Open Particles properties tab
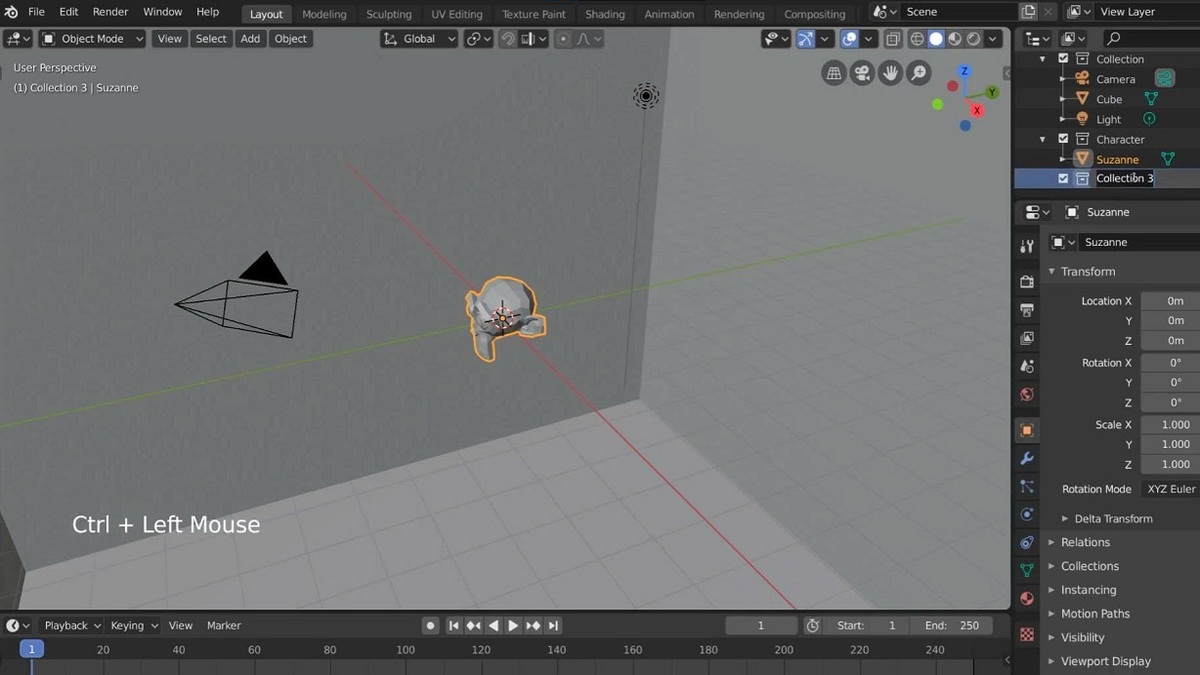 (1026, 487)
